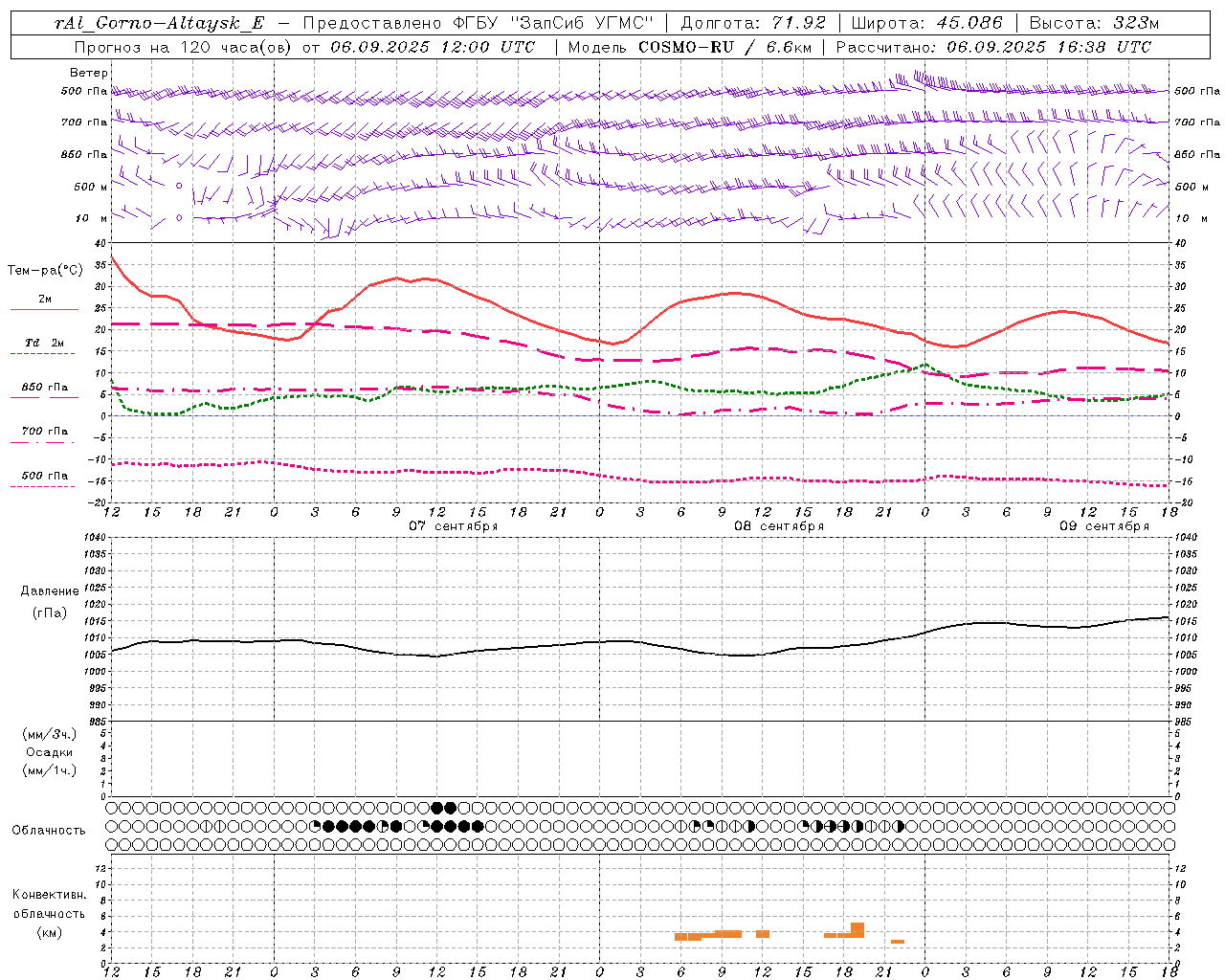Click the dotted pink line sample under 500 гПа legend
The image size is (1225, 980).
pyautogui.click(x=44, y=486)
